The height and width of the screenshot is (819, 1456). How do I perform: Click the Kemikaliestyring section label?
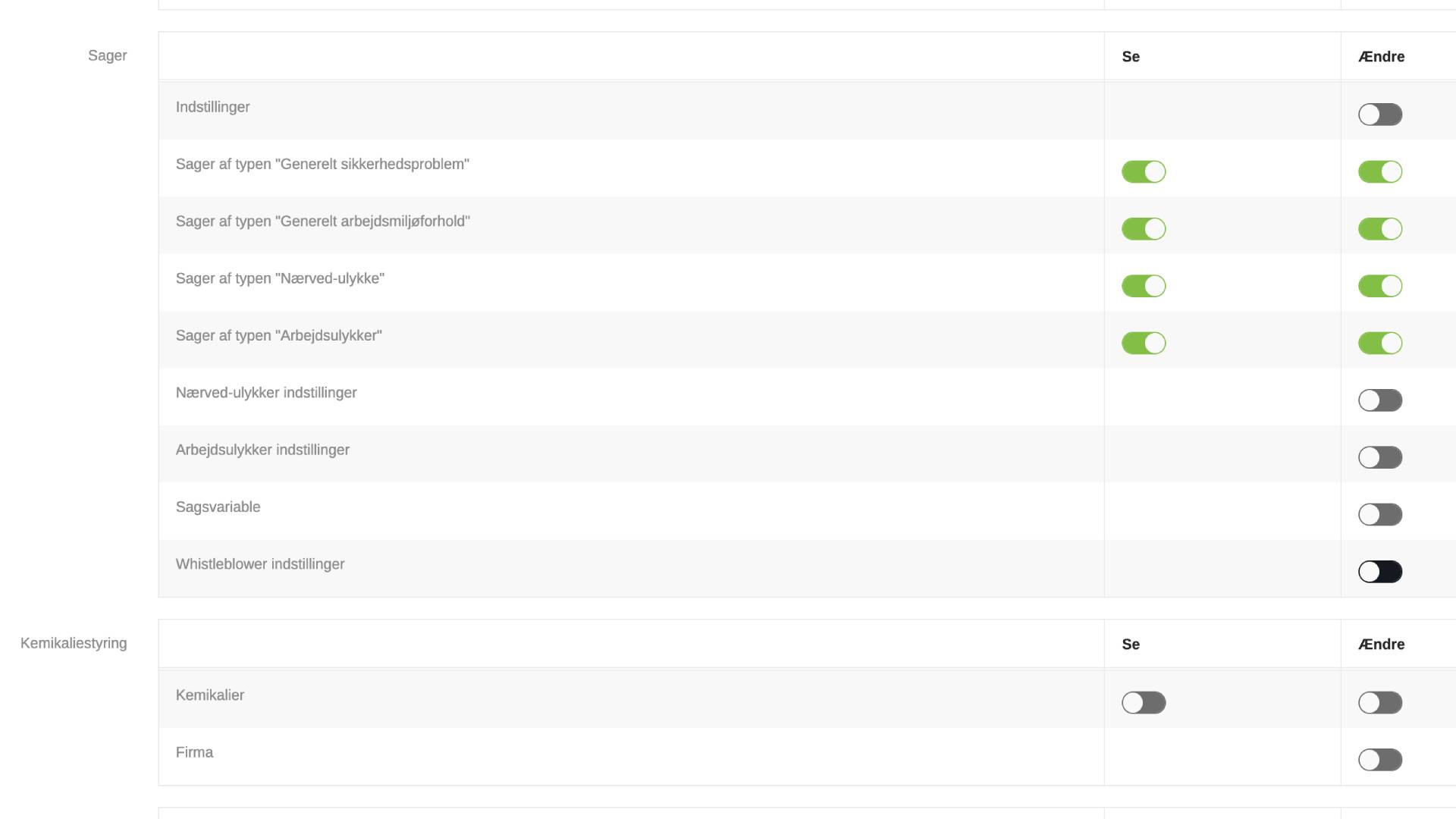click(74, 644)
